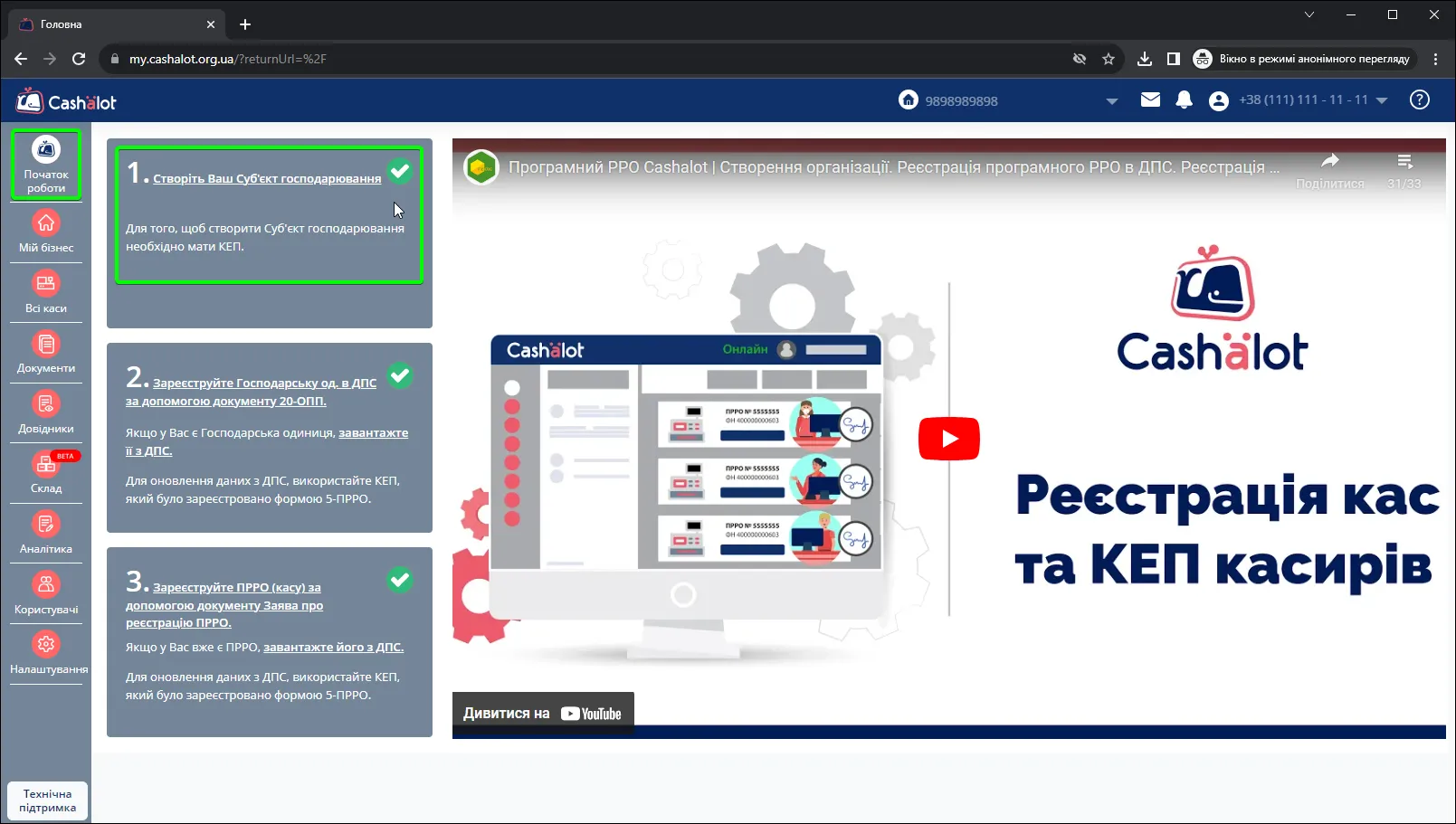Toggle Chrome side panel icon
Viewport: 1456px width, 824px height.
[x=1173, y=59]
